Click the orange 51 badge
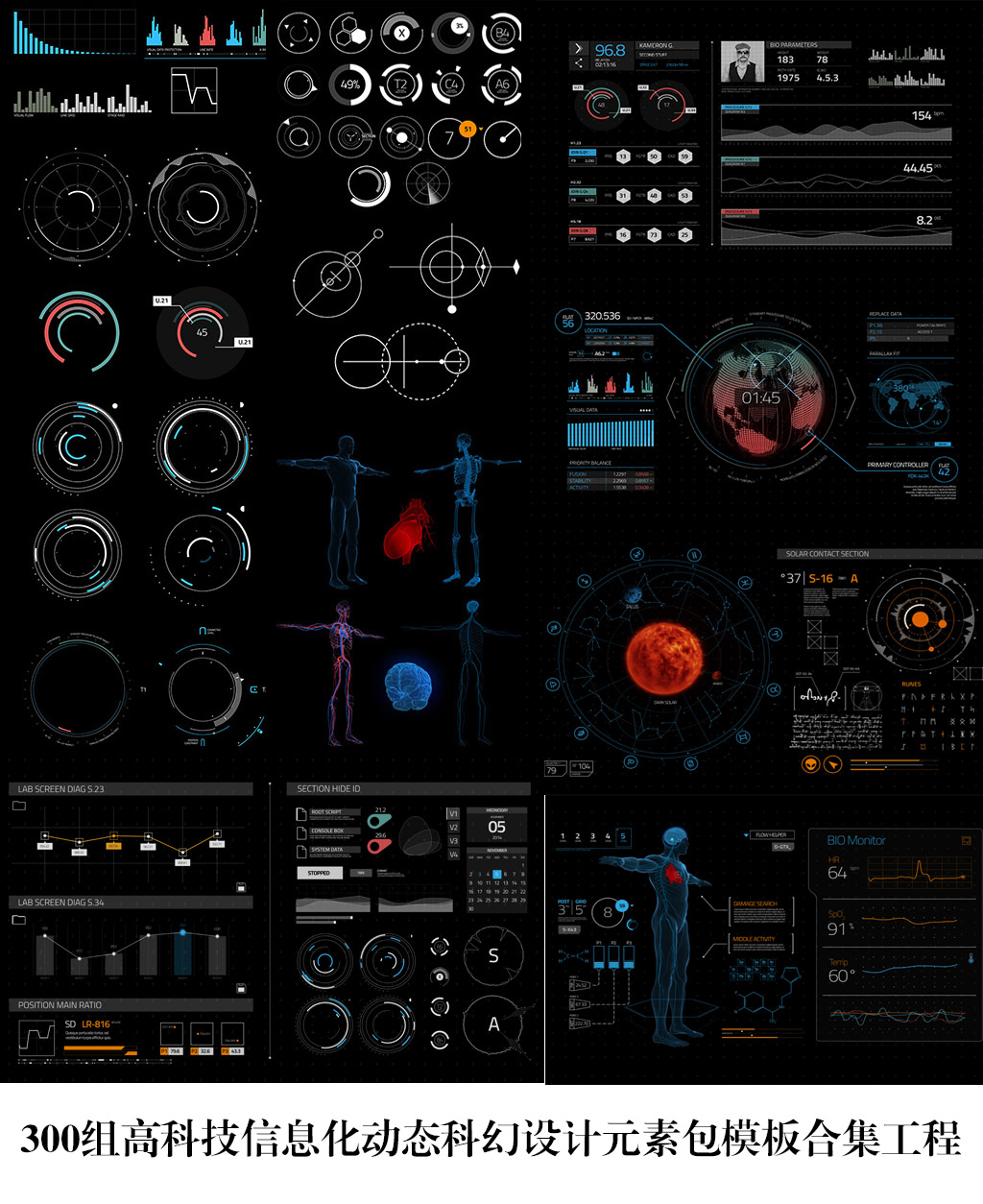Viewport: 983px width, 1204px height. tap(468, 129)
